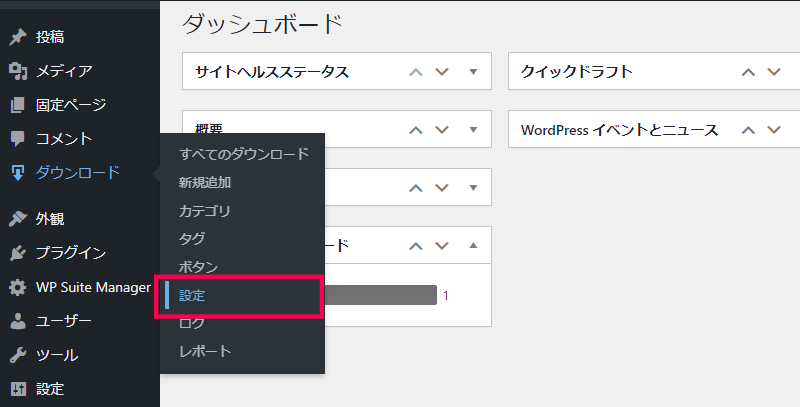Move サイトヘルスステータス widget down

pos(442,72)
